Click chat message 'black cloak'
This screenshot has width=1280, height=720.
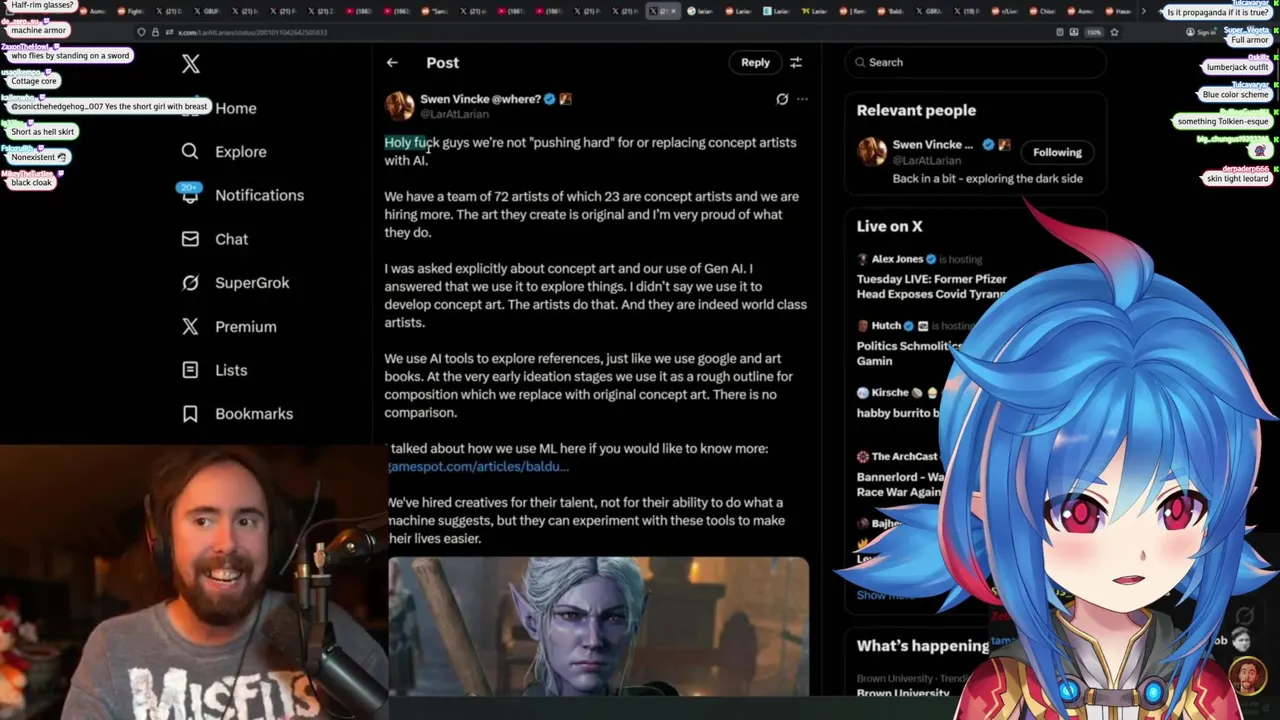tap(31, 183)
